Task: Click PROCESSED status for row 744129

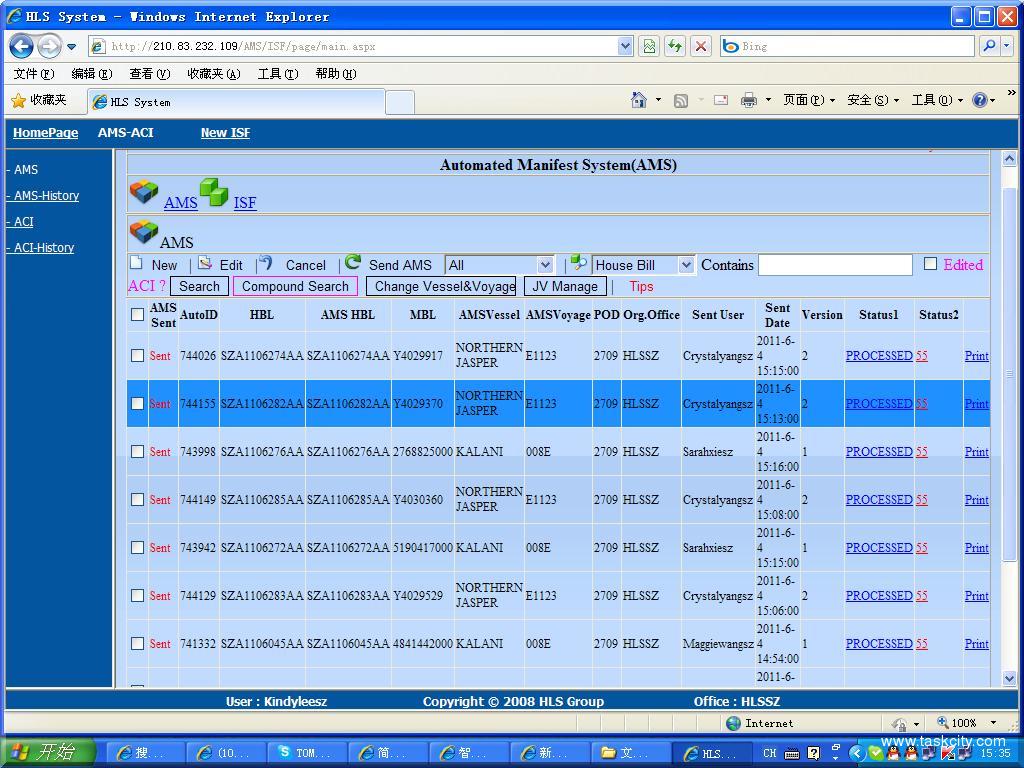Action: click(879, 596)
